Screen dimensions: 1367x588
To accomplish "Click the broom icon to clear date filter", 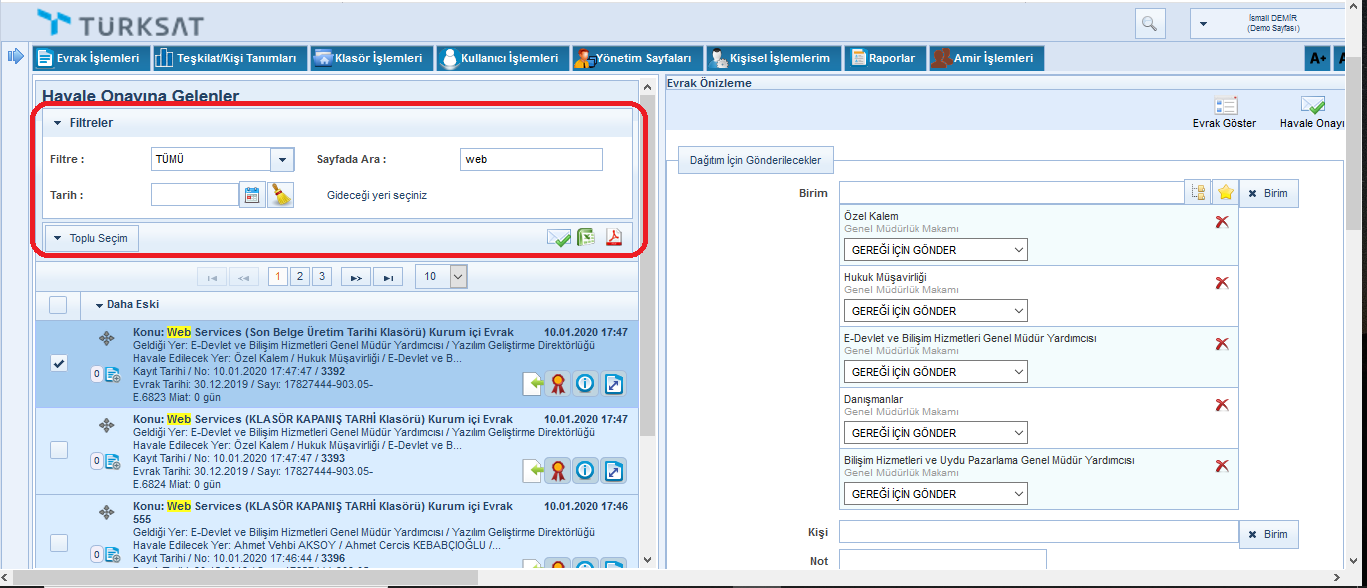I will click(281, 195).
